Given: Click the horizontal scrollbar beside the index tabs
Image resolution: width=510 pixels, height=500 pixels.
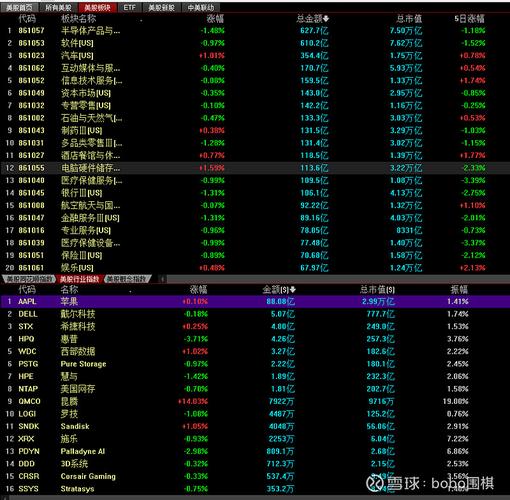Looking at the screenshot, I should click(x=338, y=279).
